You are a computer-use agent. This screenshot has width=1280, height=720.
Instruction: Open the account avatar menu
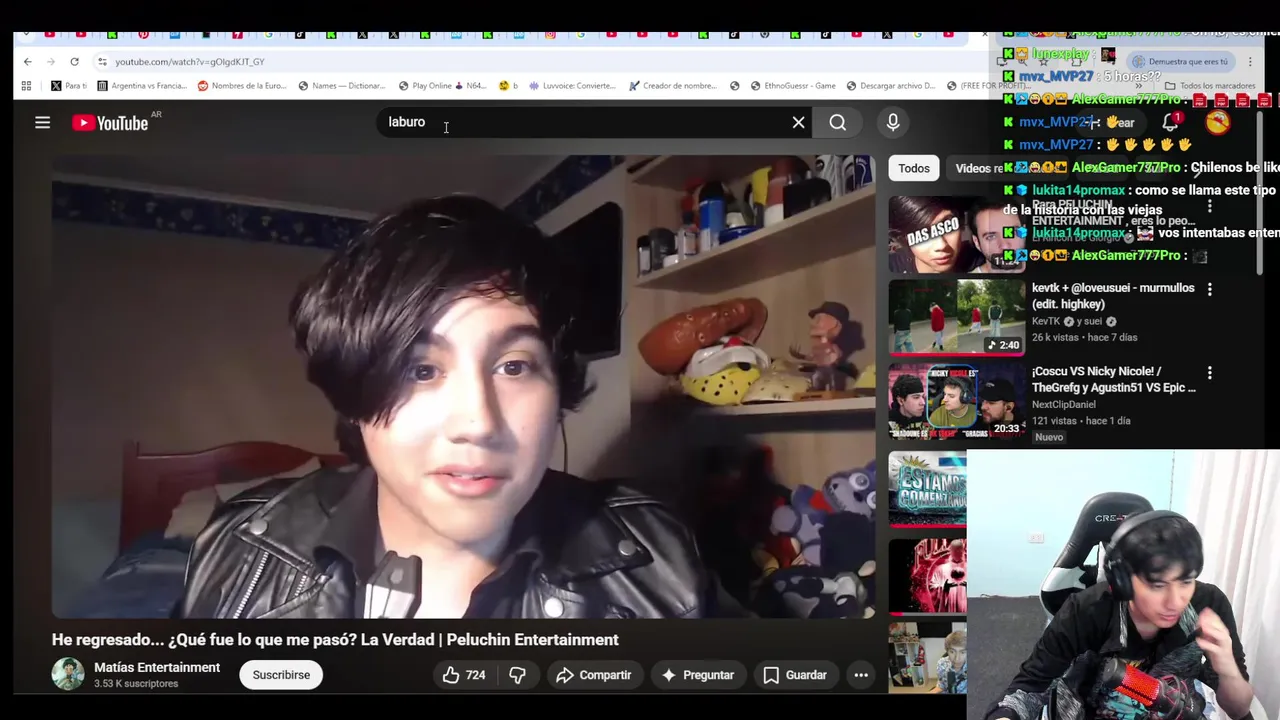(1217, 122)
